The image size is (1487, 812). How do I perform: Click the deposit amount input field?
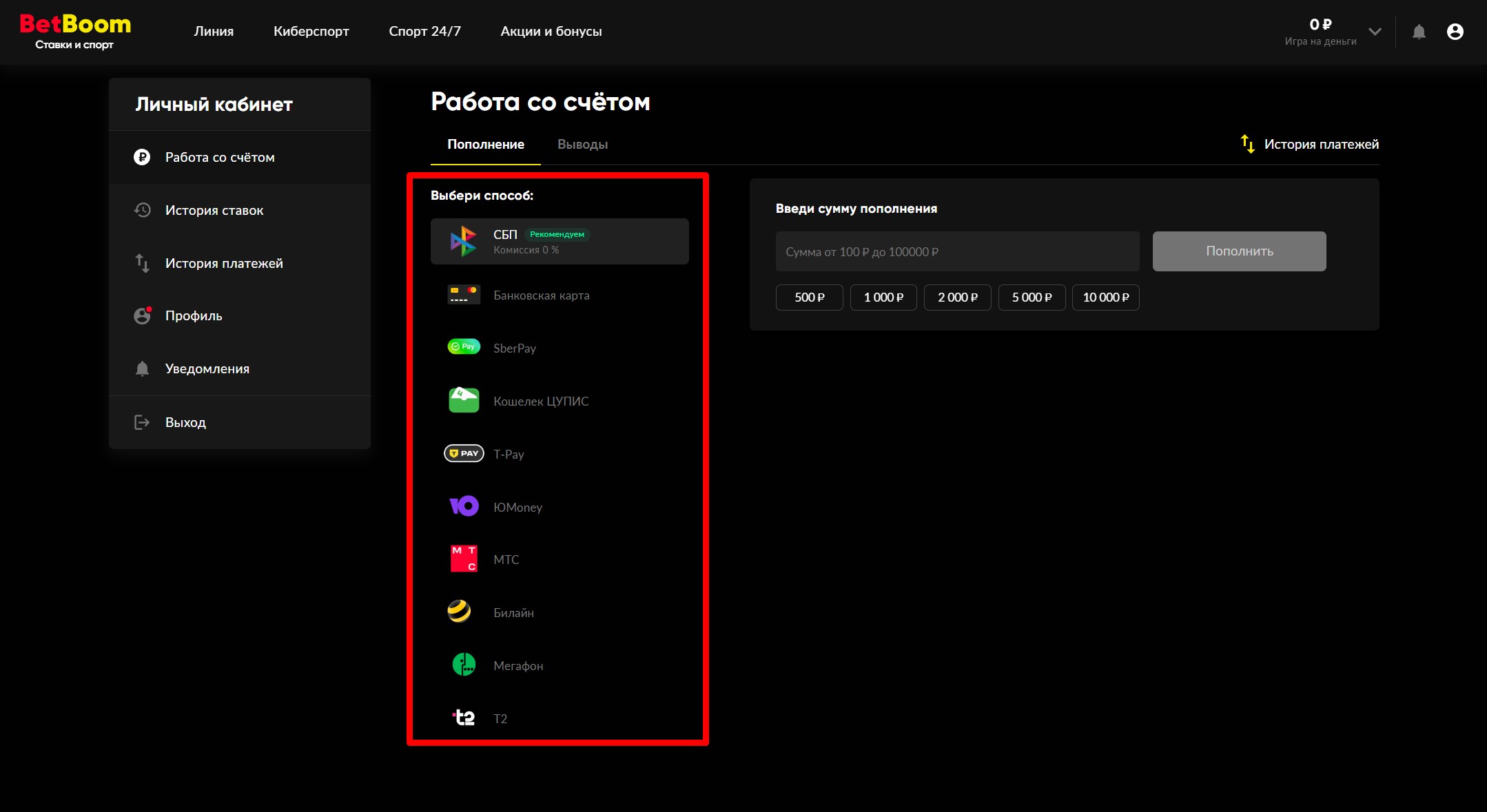[x=957, y=251]
